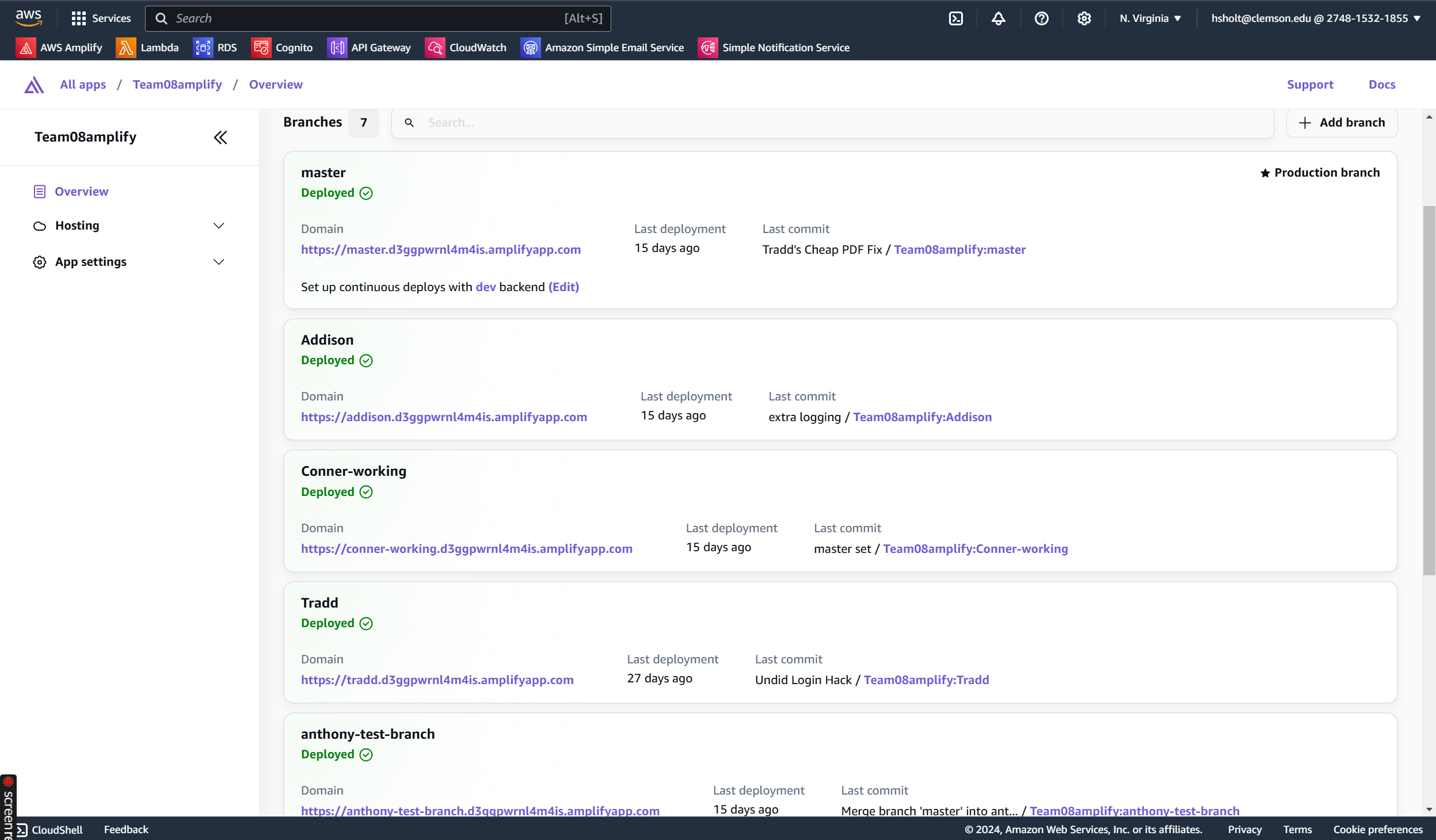Screen dimensions: 1436x840
Task: Click the magnifier icon in branches search
Action: tap(409, 123)
